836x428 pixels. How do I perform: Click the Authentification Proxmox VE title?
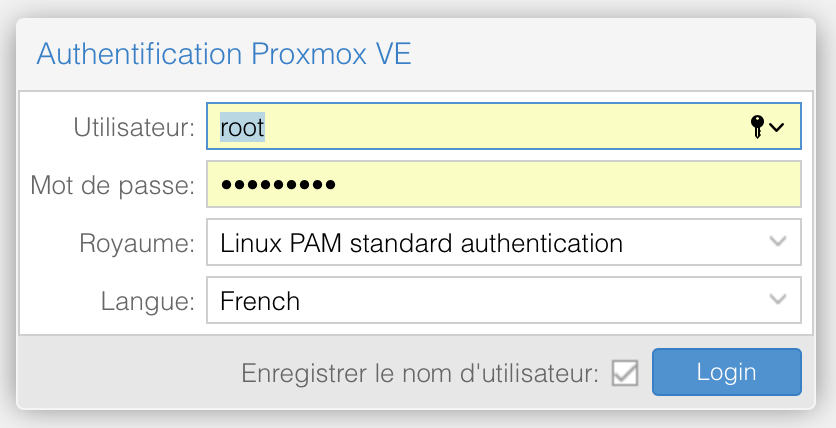[224, 53]
